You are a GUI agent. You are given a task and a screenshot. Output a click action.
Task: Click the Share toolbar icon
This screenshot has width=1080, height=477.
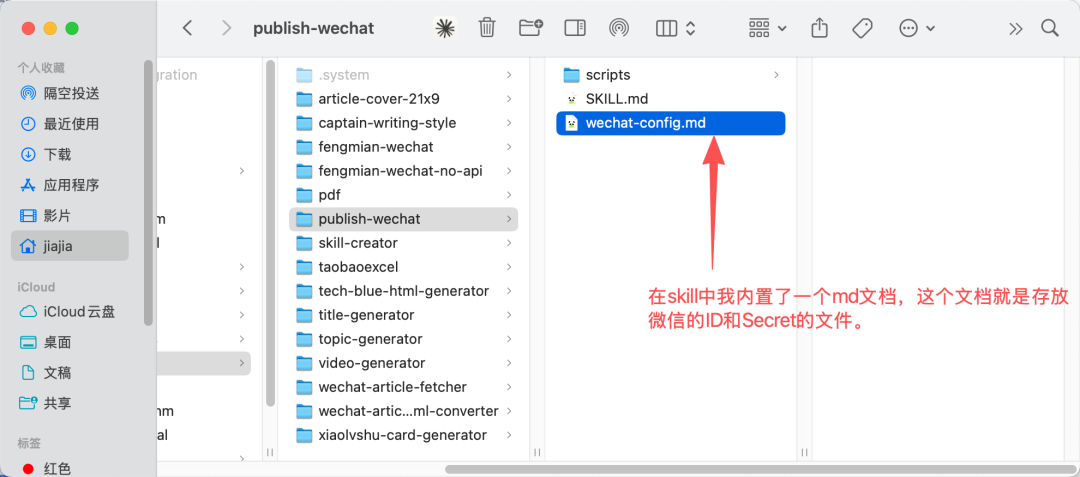818,28
